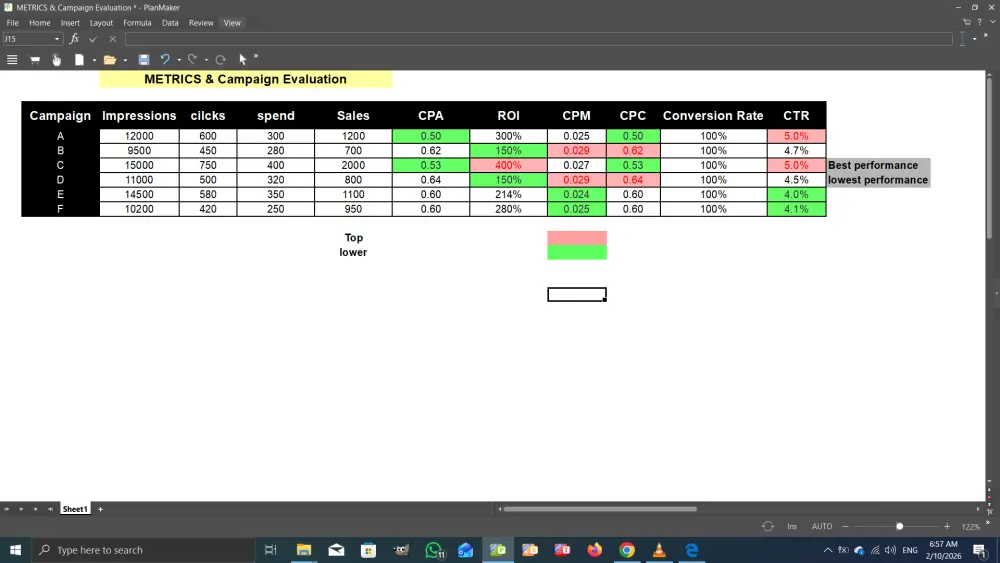Open the Insert menu
The width and height of the screenshot is (1000, 563).
tap(70, 23)
